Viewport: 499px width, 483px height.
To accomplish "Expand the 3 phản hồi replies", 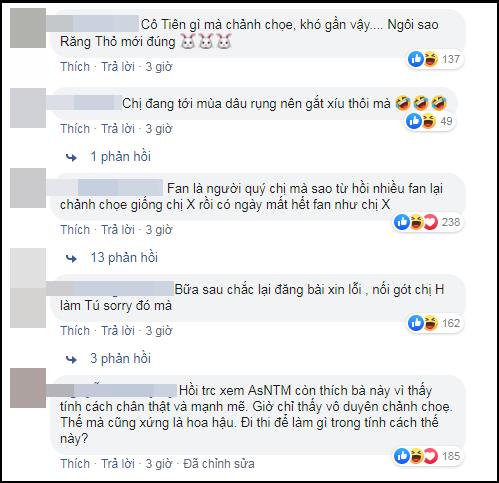I will pyautogui.click(x=120, y=359).
